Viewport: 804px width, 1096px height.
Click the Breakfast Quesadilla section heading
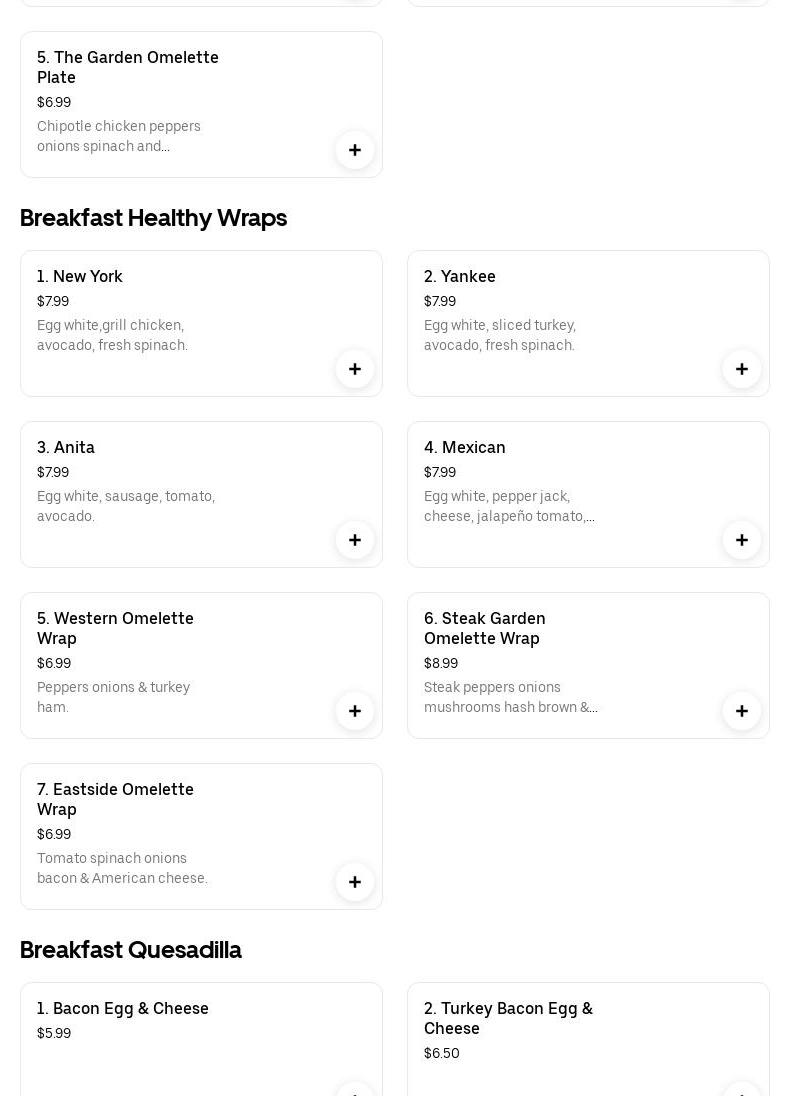point(131,950)
